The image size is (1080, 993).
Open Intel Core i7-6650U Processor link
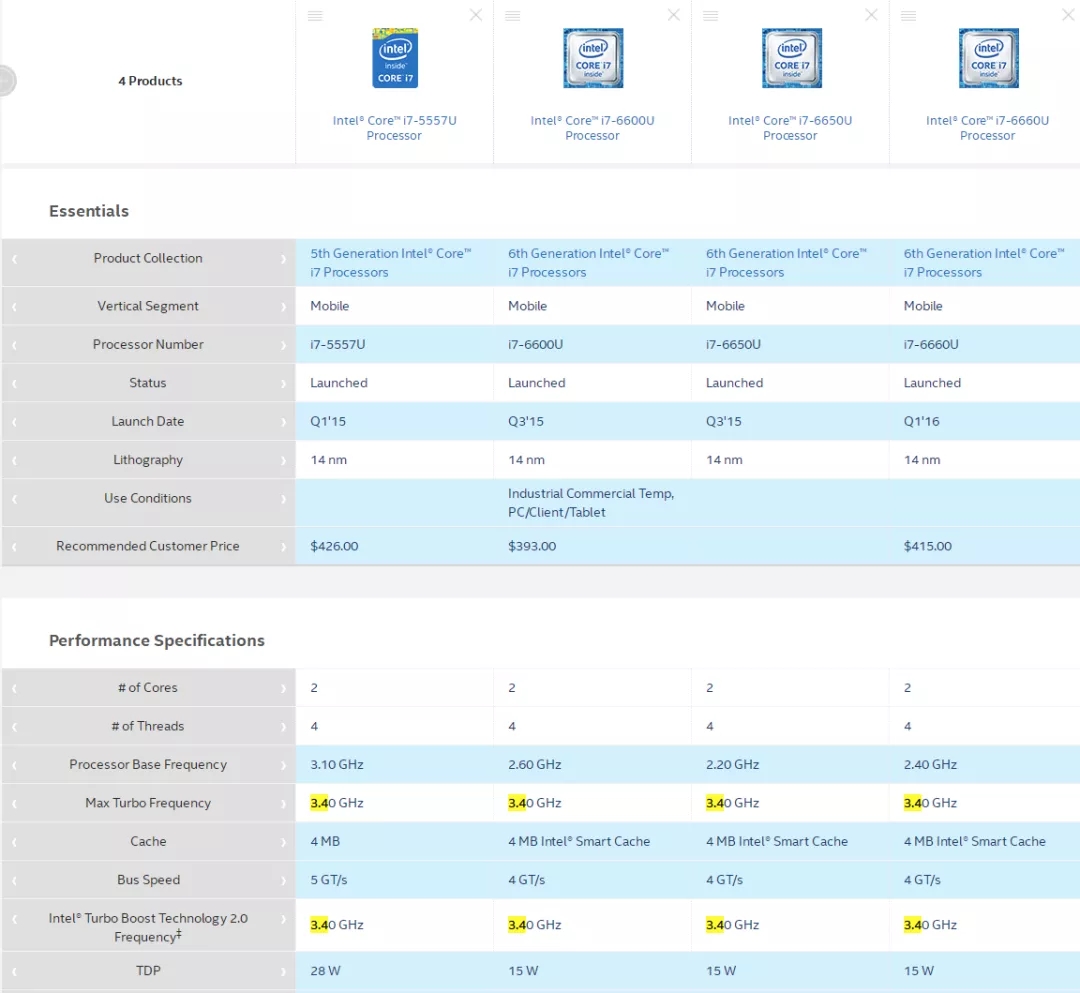(x=790, y=128)
